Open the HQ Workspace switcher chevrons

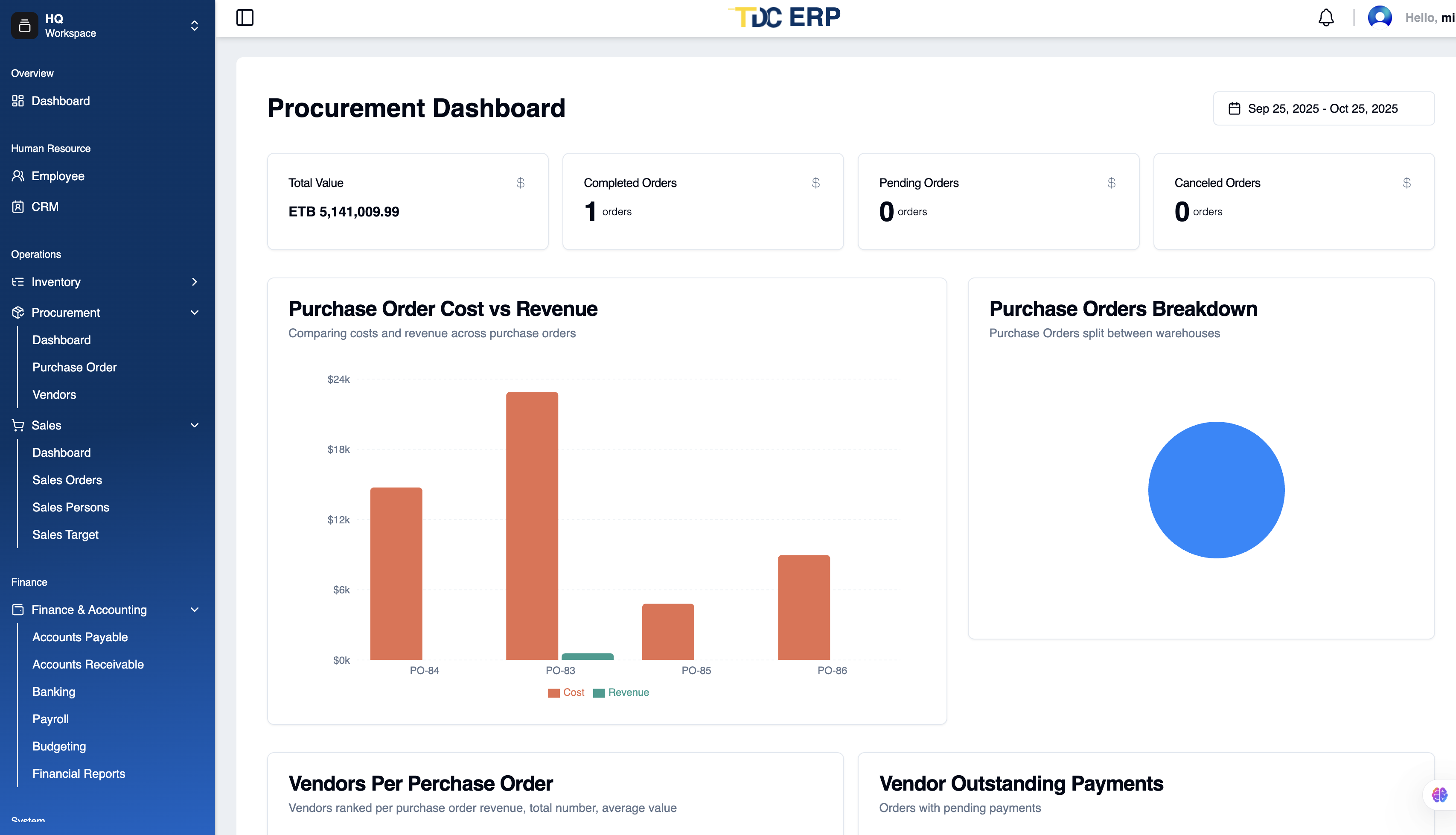pos(194,26)
